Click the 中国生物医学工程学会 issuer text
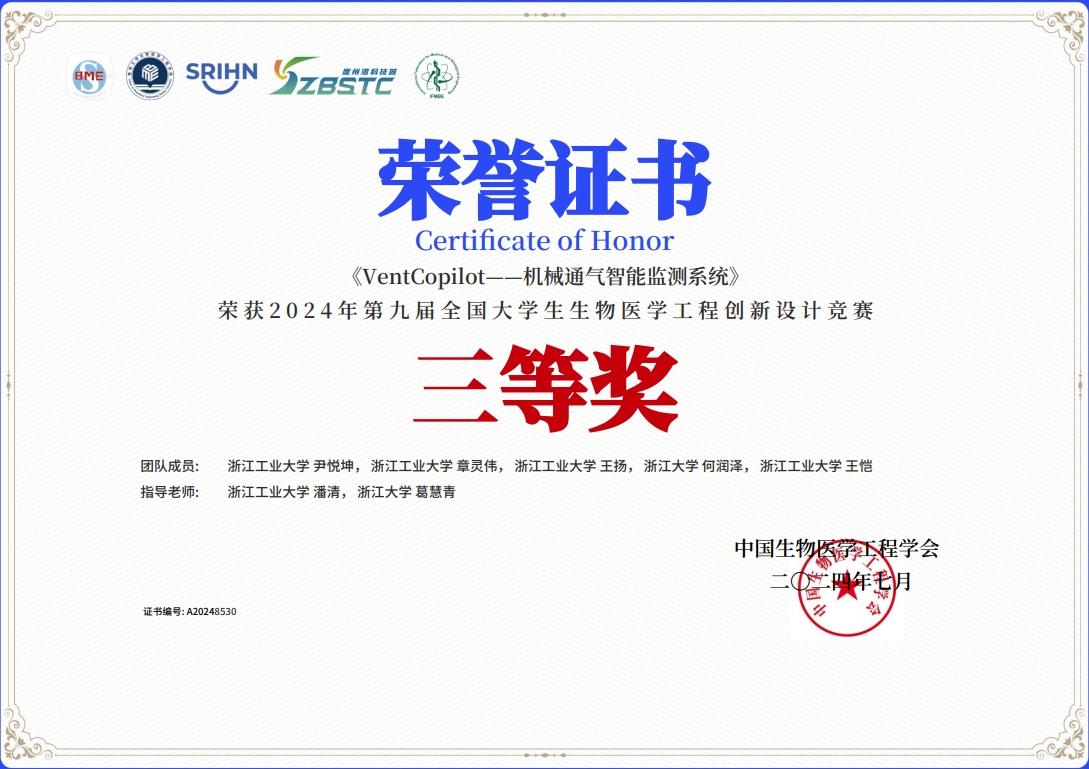The width and height of the screenshot is (1089, 769). (836, 548)
